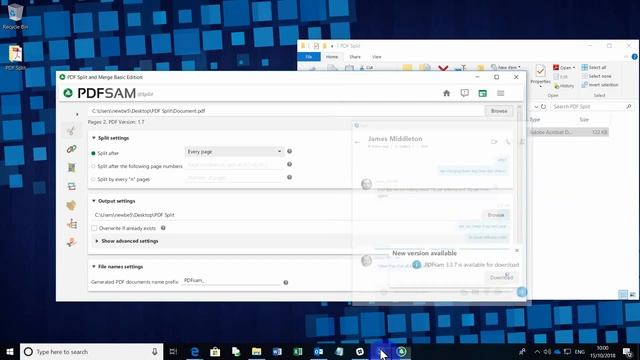
Task: Click the PDFsam_ name prefix field
Action: click(x=231, y=280)
